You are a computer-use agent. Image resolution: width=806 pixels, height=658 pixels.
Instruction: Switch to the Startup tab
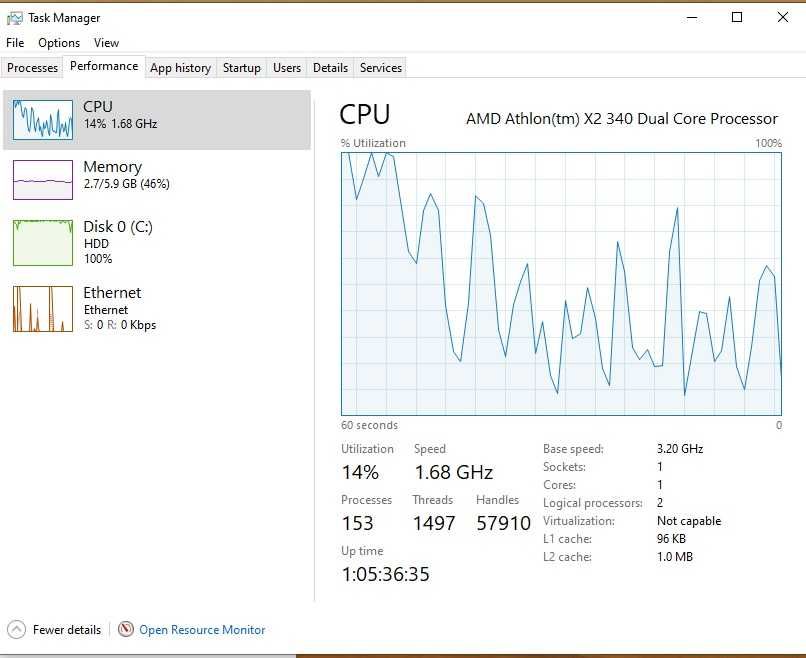tap(242, 68)
